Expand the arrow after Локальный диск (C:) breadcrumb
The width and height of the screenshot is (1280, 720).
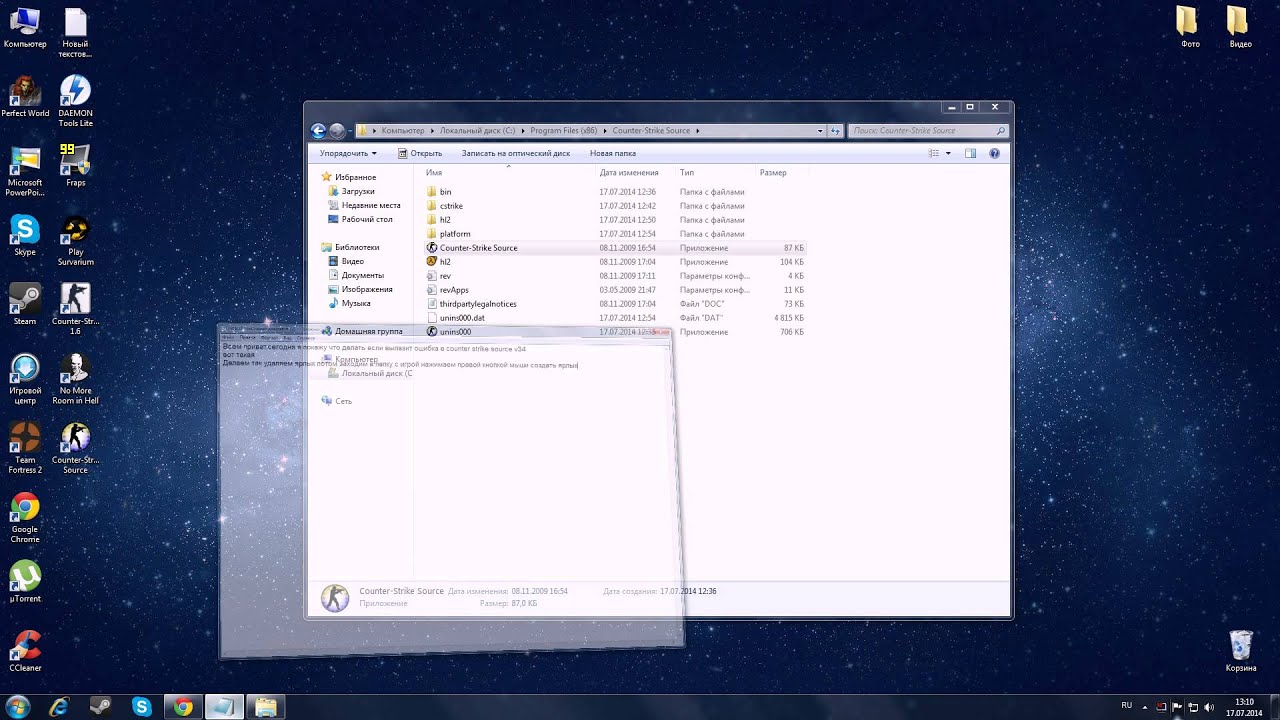522,130
